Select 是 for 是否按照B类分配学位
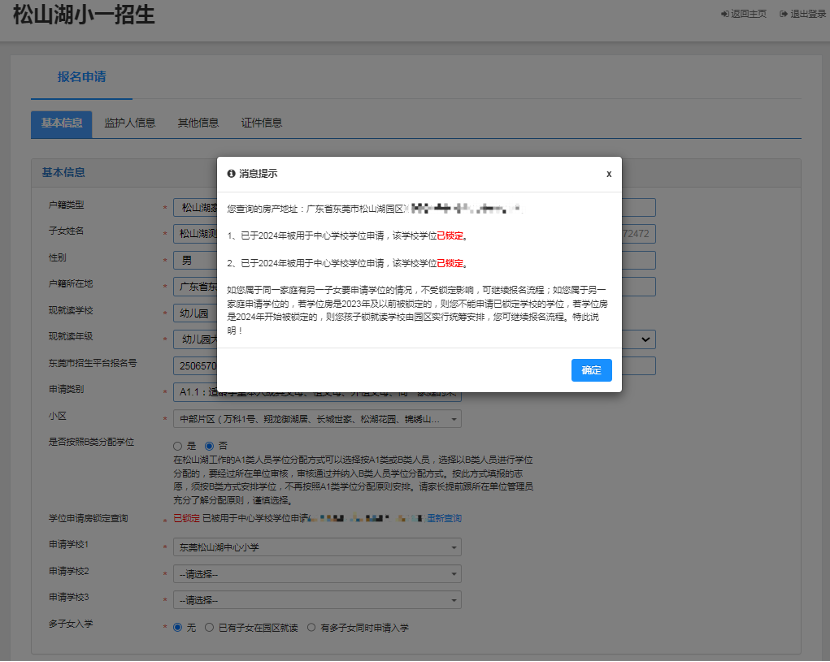 pos(178,445)
